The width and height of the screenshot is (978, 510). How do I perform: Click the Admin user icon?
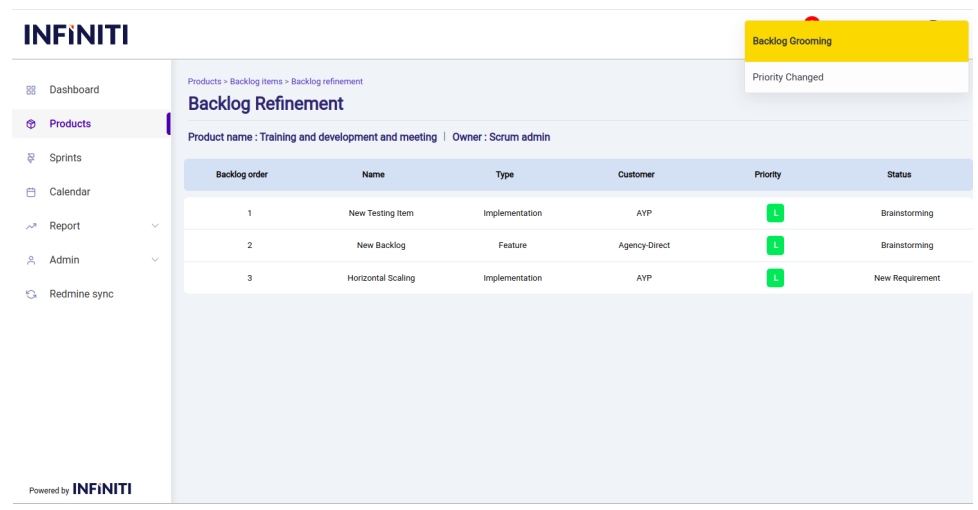[30, 260]
